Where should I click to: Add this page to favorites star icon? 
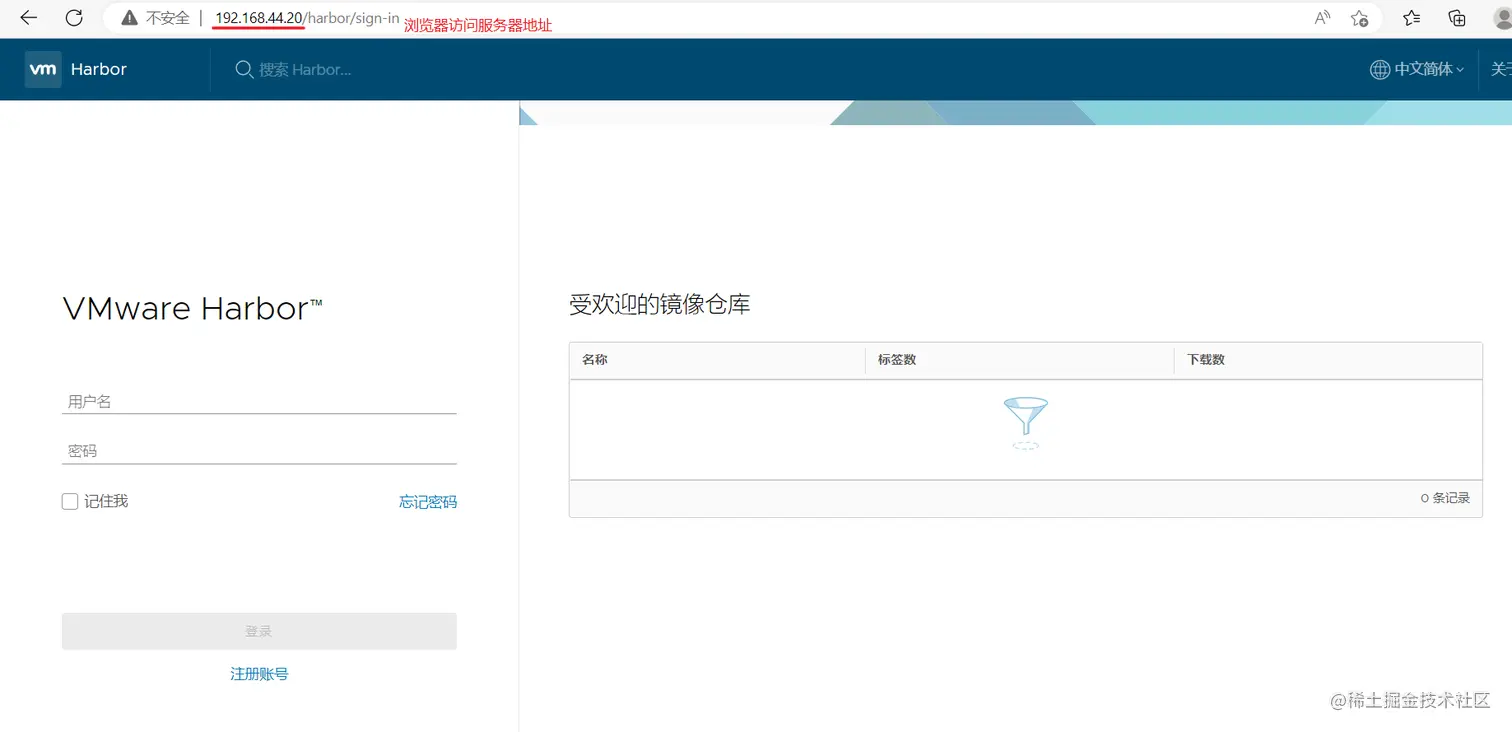pyautogui.click(x=1360, y=18)
